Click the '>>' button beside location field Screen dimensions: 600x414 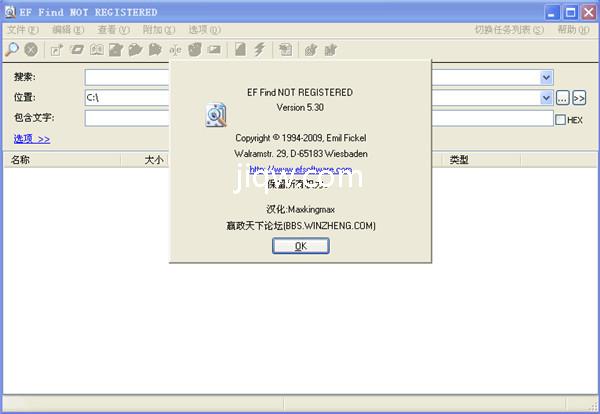[x=579, y=98]
